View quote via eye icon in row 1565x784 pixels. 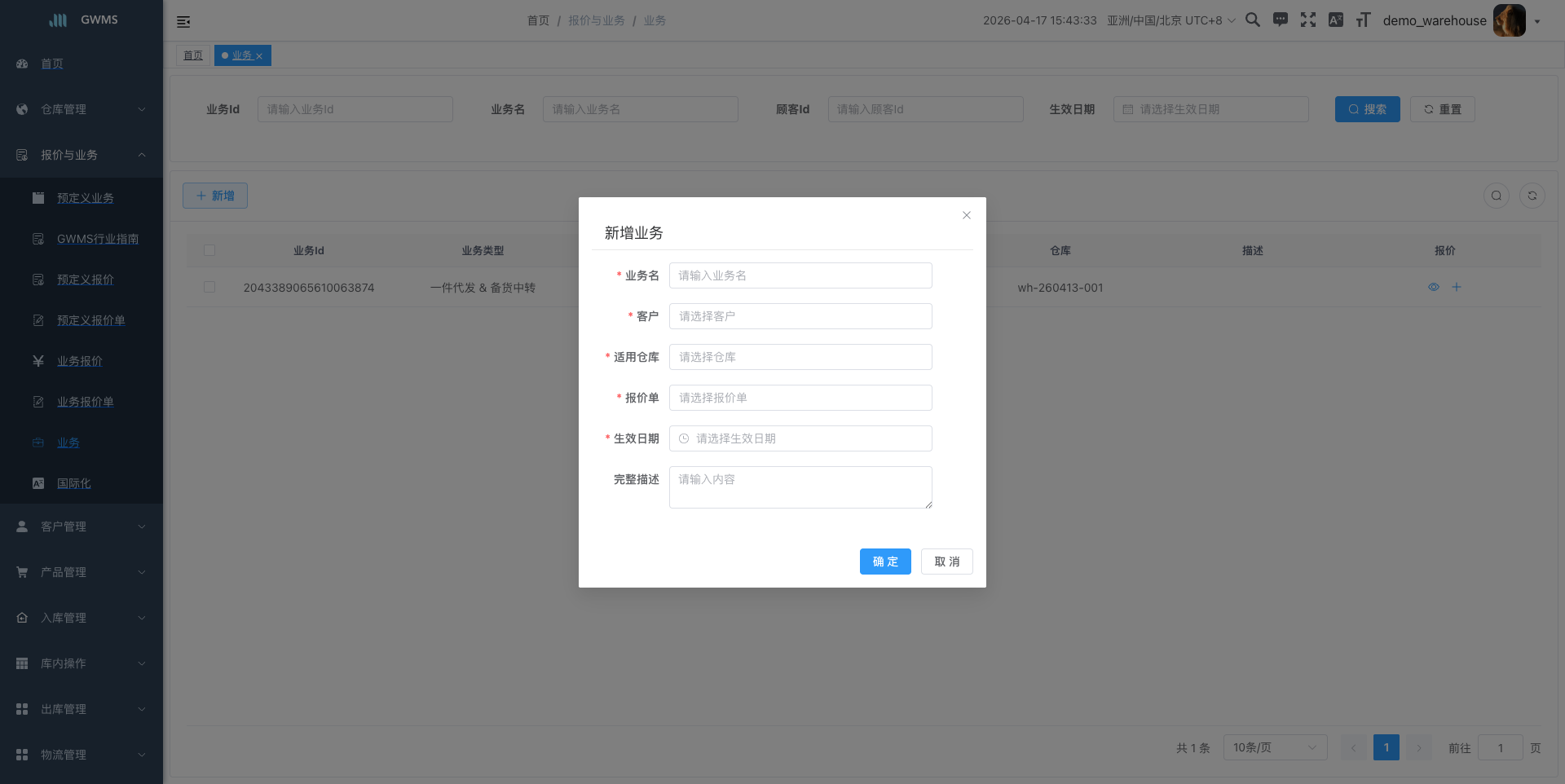click(1434, 287)
